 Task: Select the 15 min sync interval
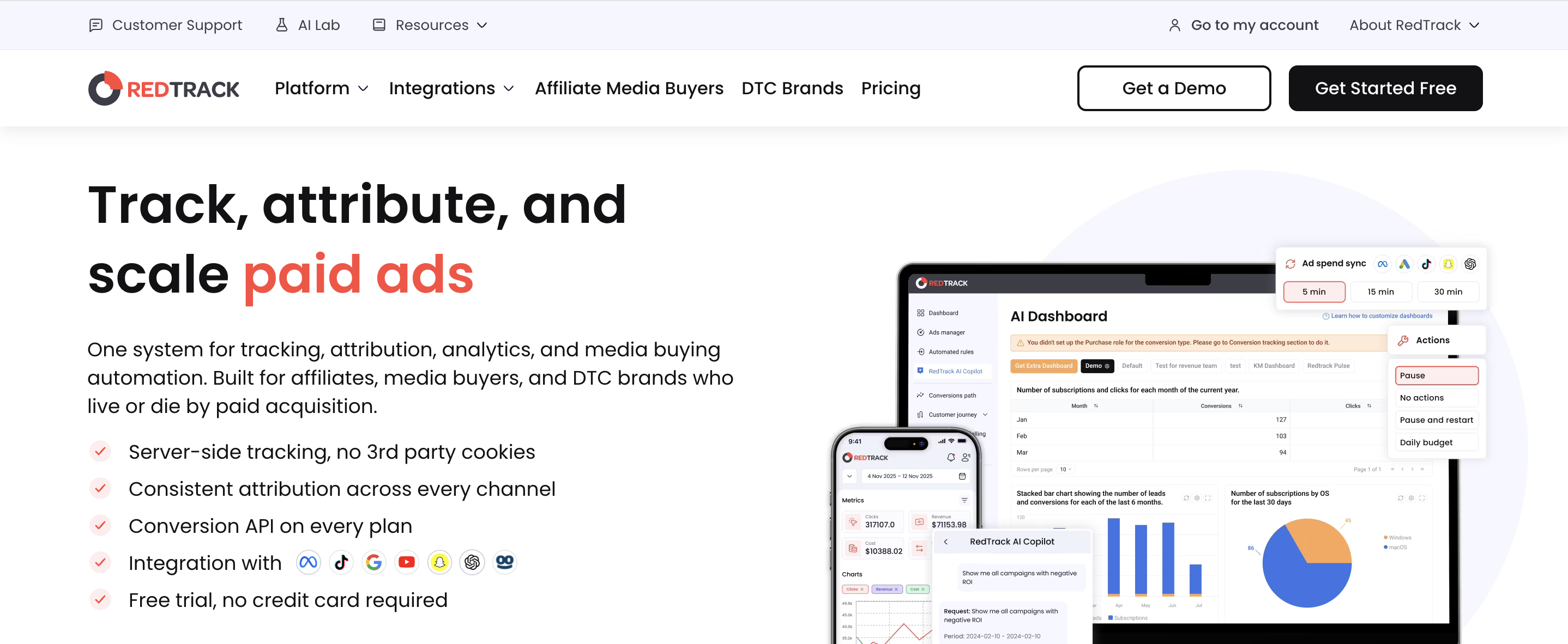point(1380,292)
